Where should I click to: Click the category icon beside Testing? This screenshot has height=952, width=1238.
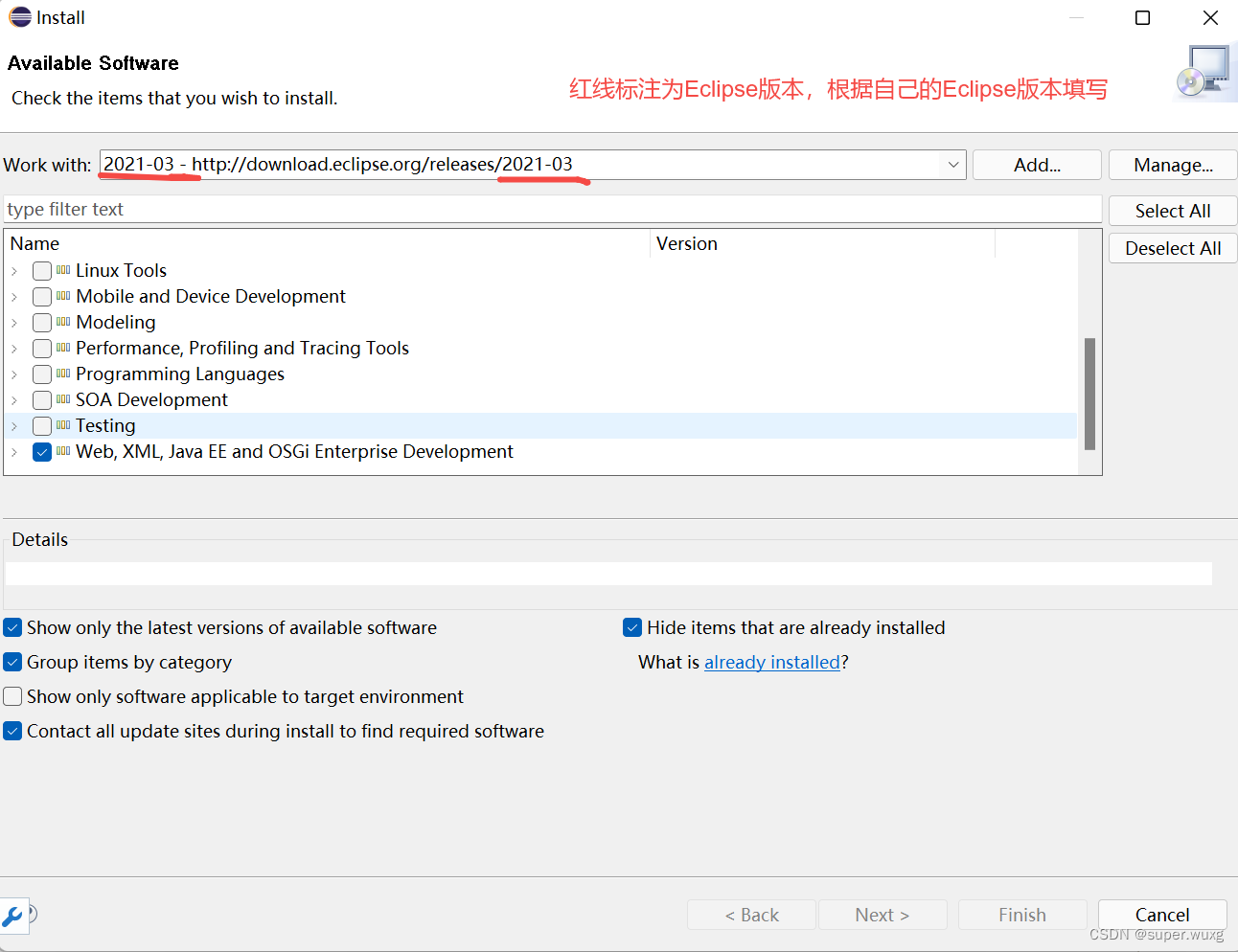[63, 425]
